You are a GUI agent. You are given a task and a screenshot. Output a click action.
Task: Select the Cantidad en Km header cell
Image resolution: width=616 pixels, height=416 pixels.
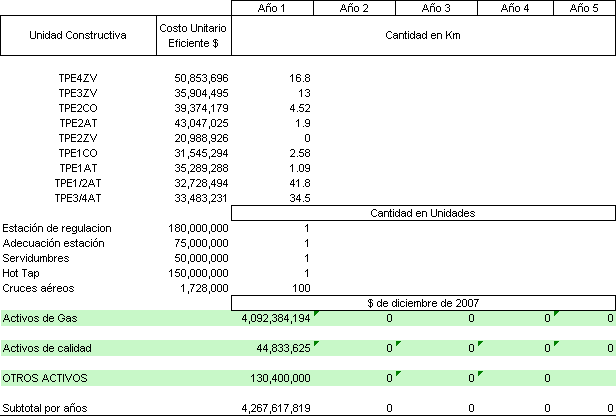pyautogui.click(x=423, y=35)
